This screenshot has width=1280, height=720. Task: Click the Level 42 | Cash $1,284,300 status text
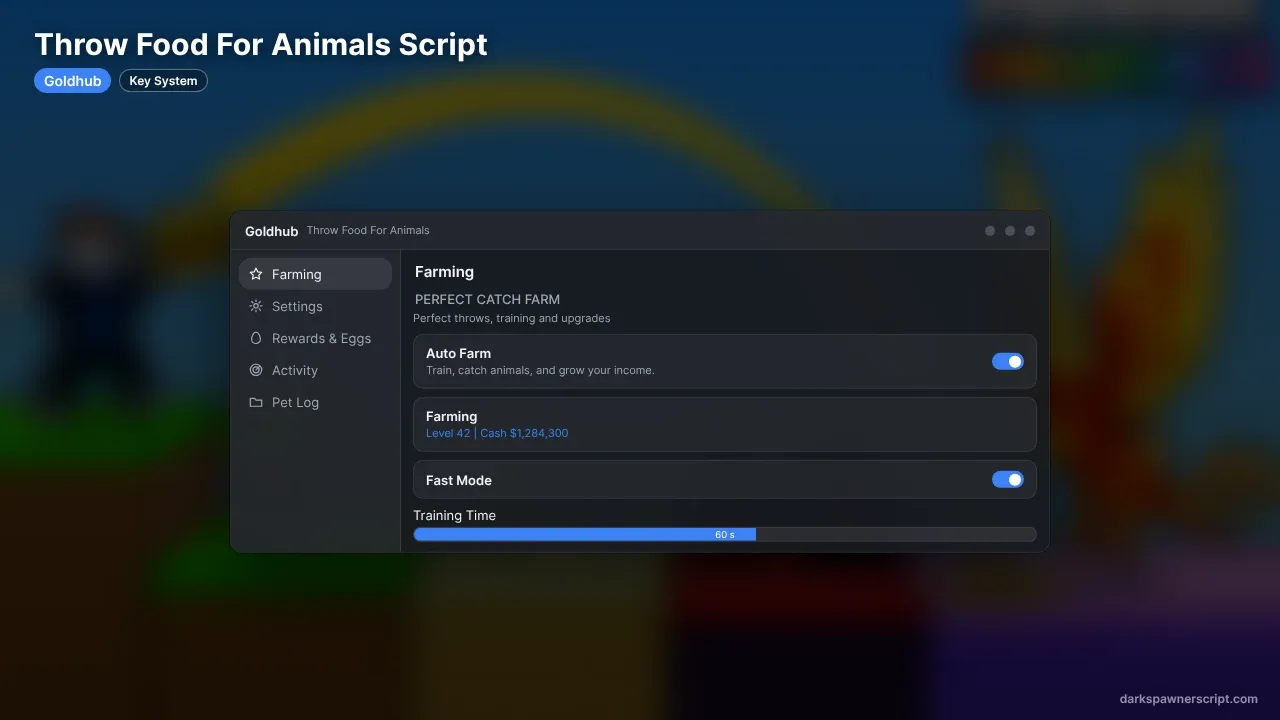tap(497, 434)
